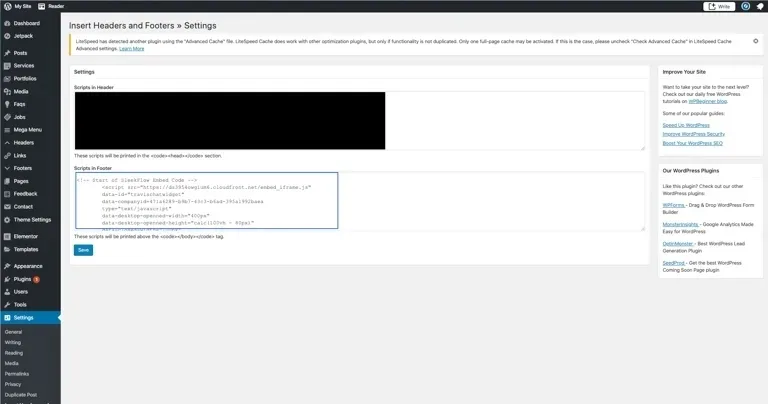Follow the Learn More link in notice
Screen dimensions: 768x404
(x=131, y=48)
